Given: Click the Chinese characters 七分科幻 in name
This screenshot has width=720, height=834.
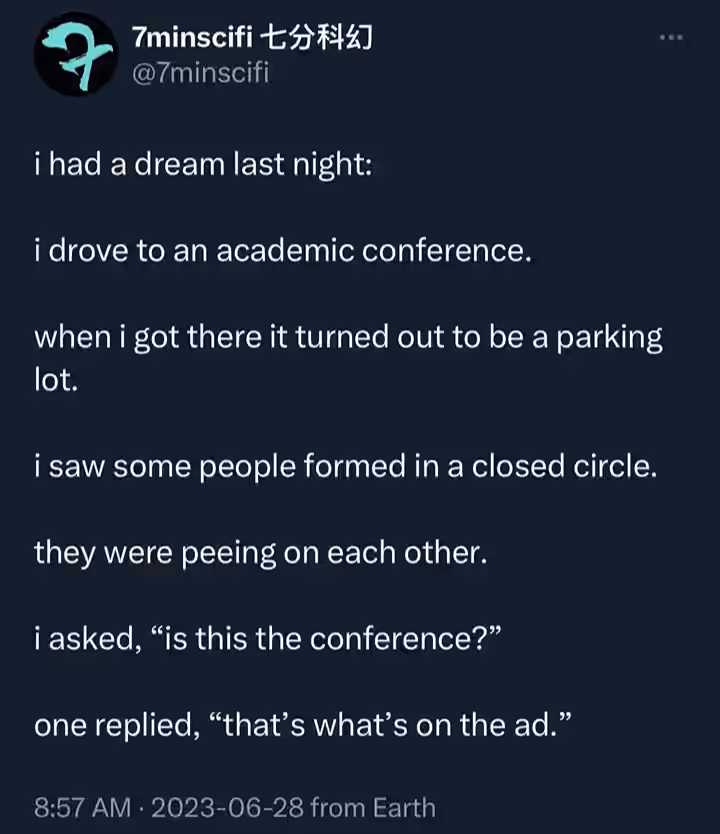Looking at the screenshot, I should (x=317, y=38).
